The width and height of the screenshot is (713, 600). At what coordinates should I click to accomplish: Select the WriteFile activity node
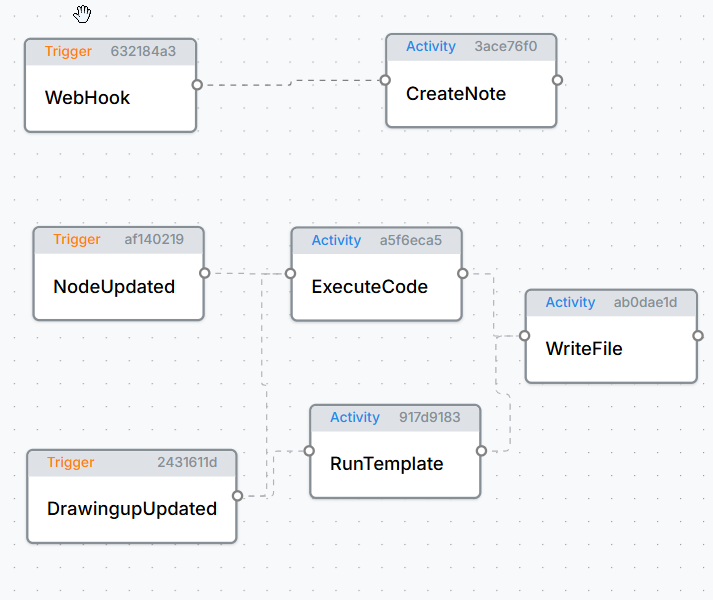point(610,349)
